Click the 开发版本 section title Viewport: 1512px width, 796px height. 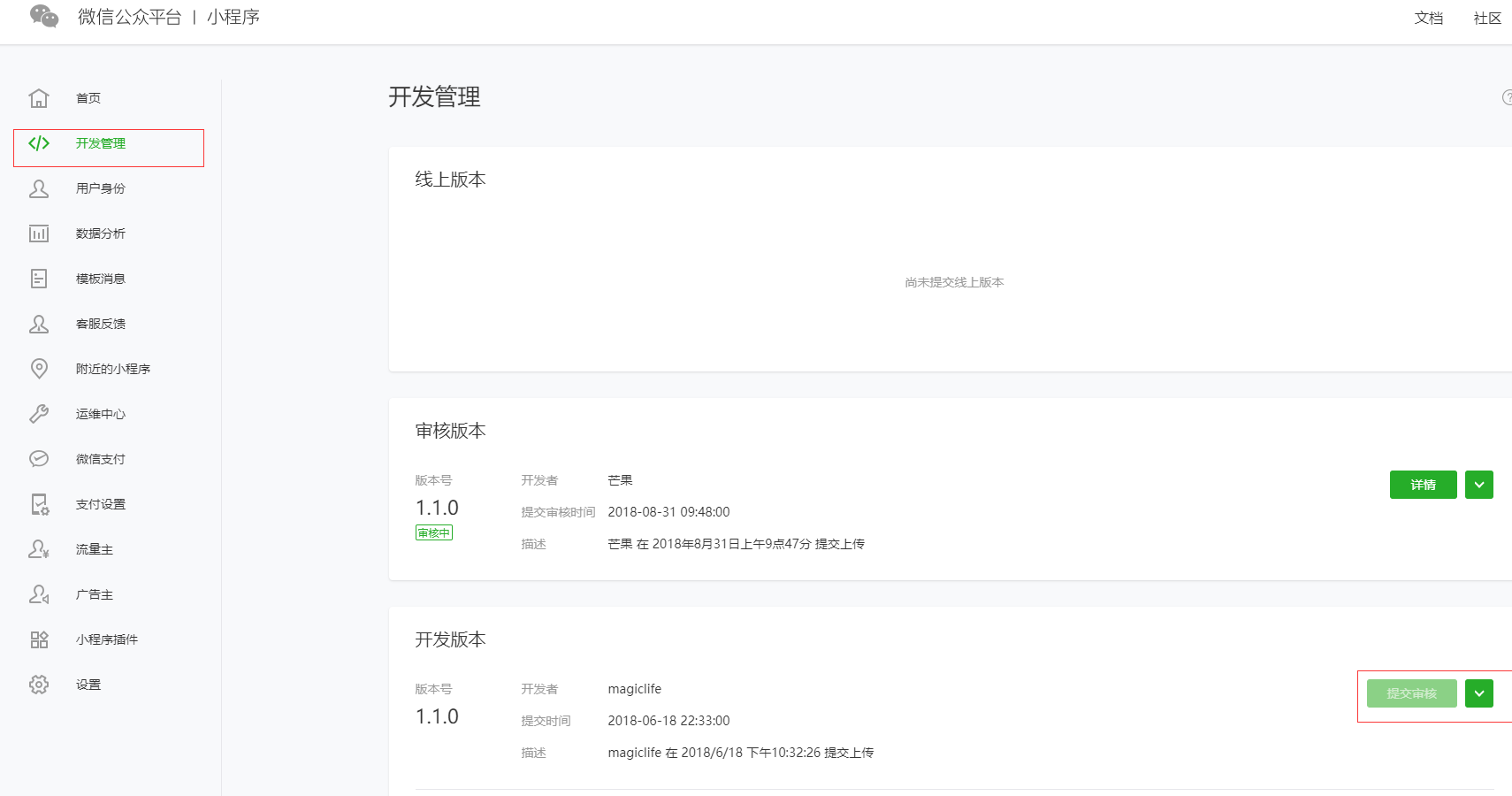click(451, 639)
